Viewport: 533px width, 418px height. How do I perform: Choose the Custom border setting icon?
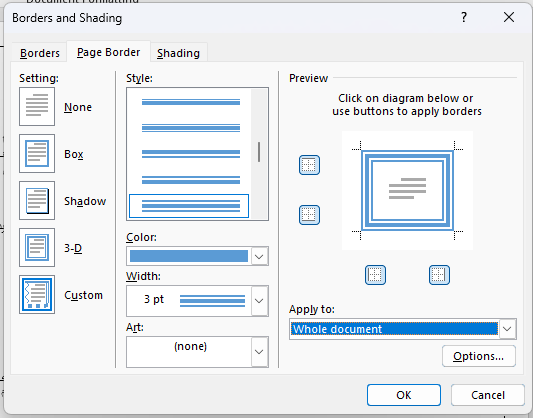37,294
